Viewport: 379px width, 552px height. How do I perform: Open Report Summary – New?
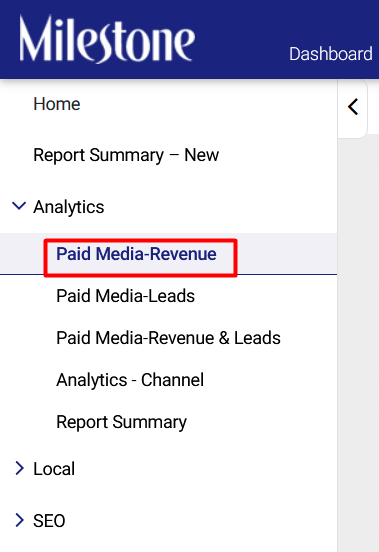click(126, 155)
